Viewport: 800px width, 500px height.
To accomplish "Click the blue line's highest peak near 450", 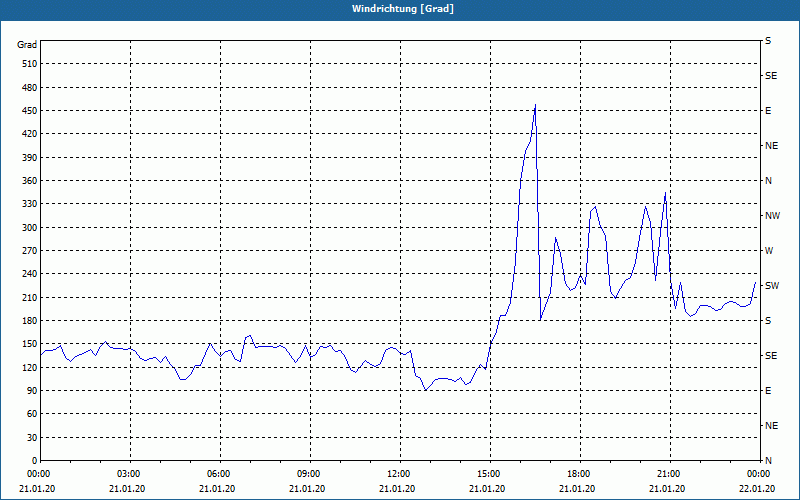I will pos(535,105).
